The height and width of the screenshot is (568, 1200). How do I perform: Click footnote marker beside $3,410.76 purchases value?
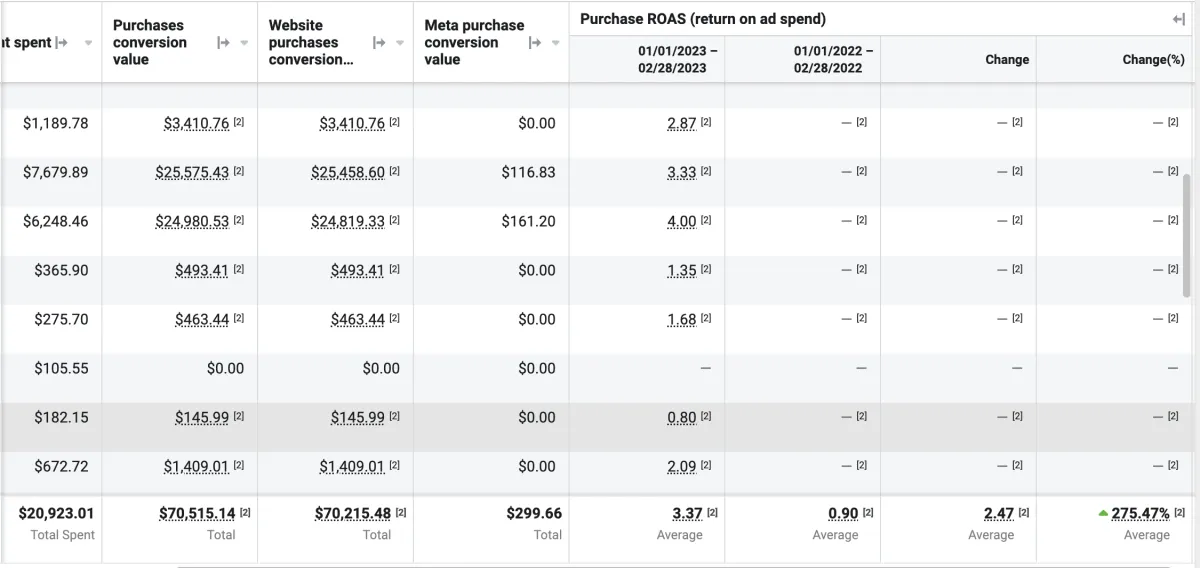click(239, 123)
